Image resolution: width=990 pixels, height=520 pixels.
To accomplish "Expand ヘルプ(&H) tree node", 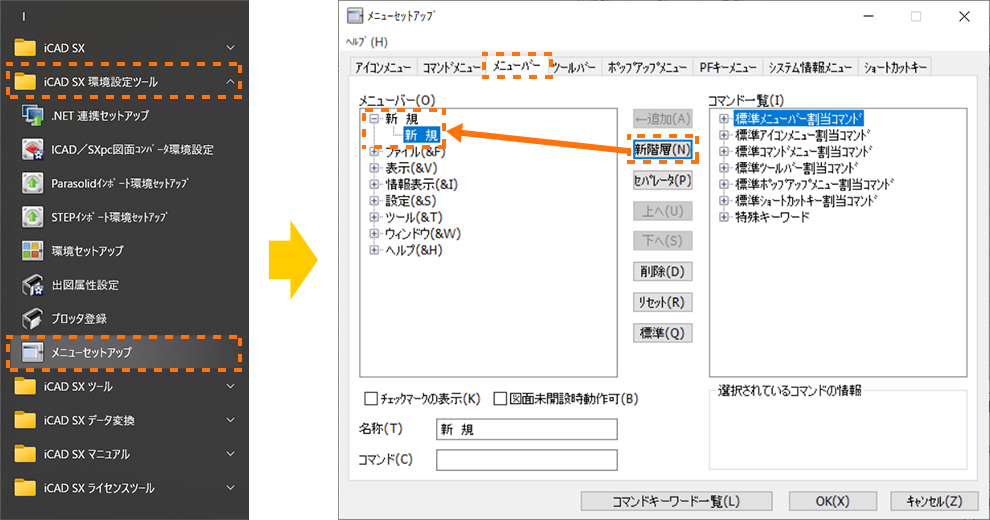I will coord(374,250).
